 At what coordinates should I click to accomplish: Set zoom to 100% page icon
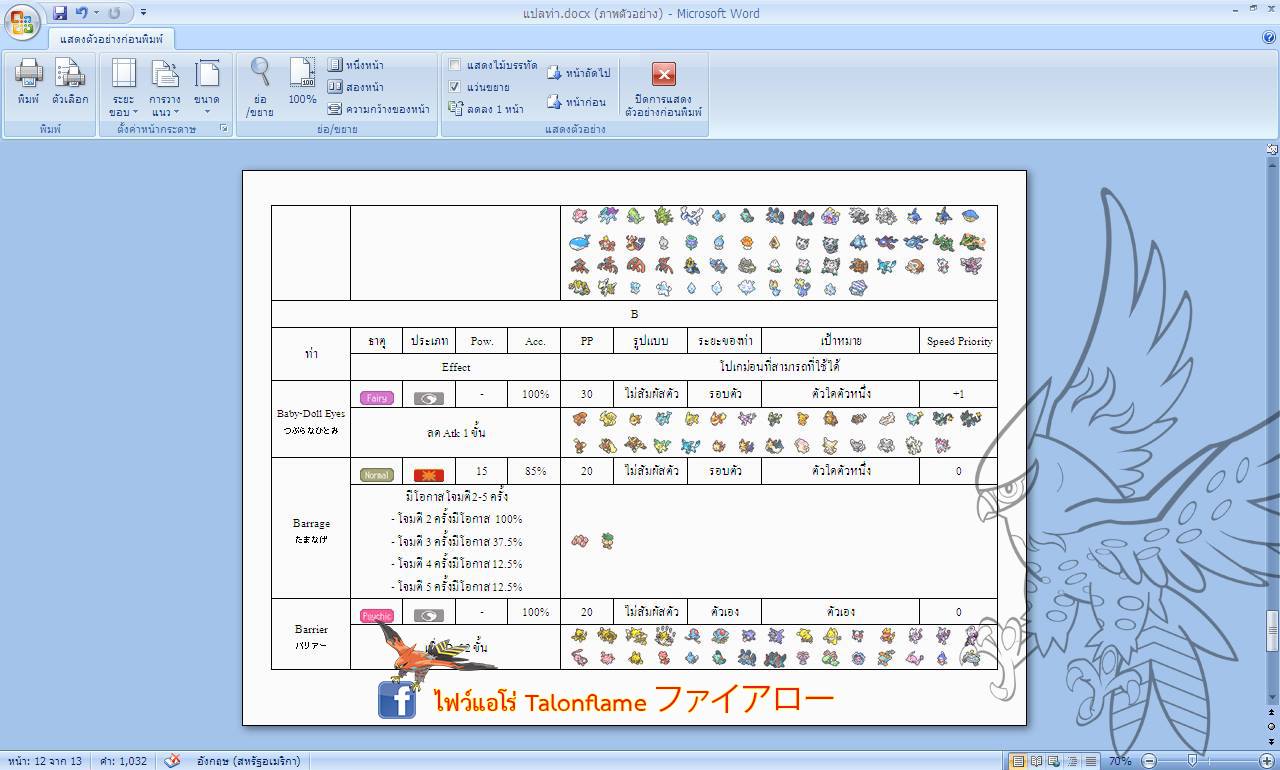302,81
